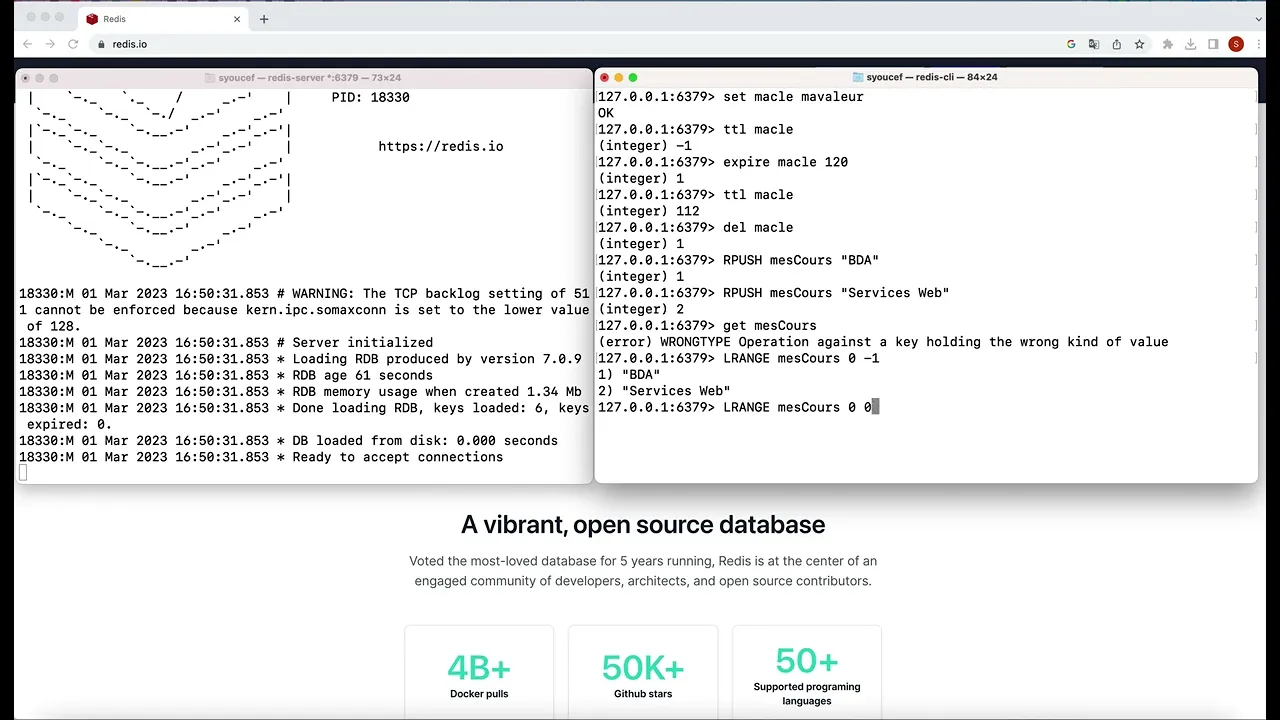Click the redis-server window title bar
Image resolution: width=1280 pixels, height=720 pixels.
[304, 78]
